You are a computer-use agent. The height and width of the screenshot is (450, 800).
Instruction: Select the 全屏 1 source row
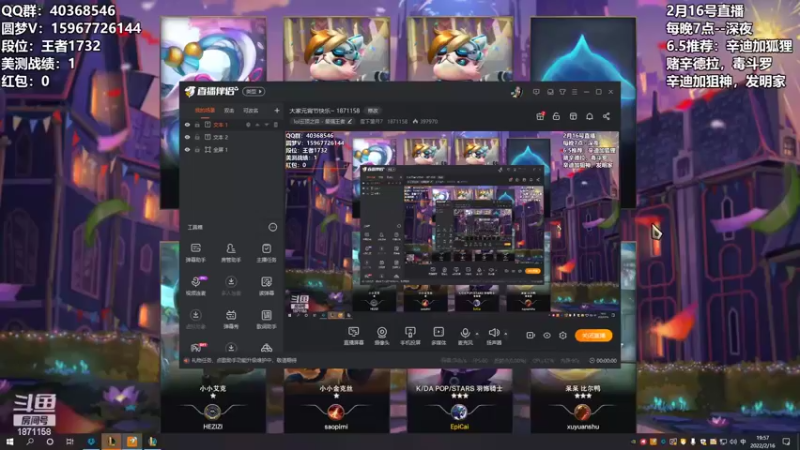point(231,149)
